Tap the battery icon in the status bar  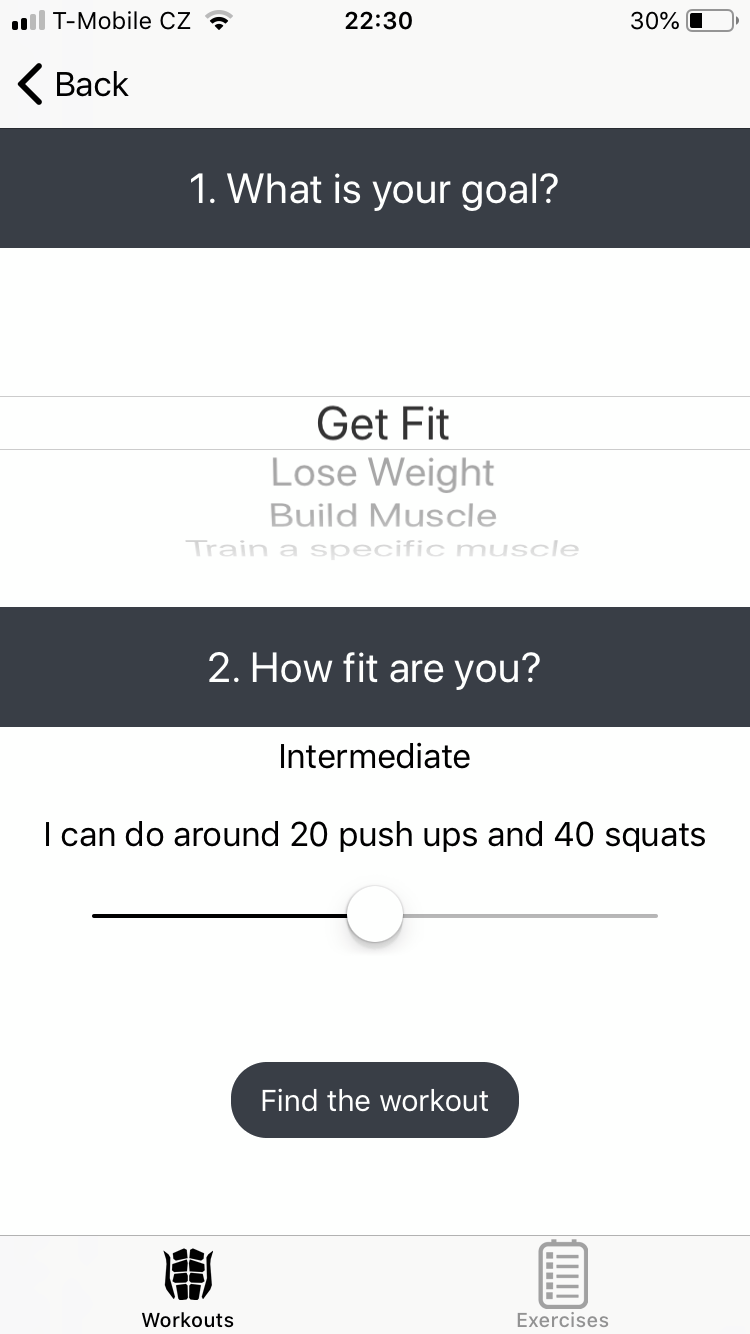click(711, 21)
